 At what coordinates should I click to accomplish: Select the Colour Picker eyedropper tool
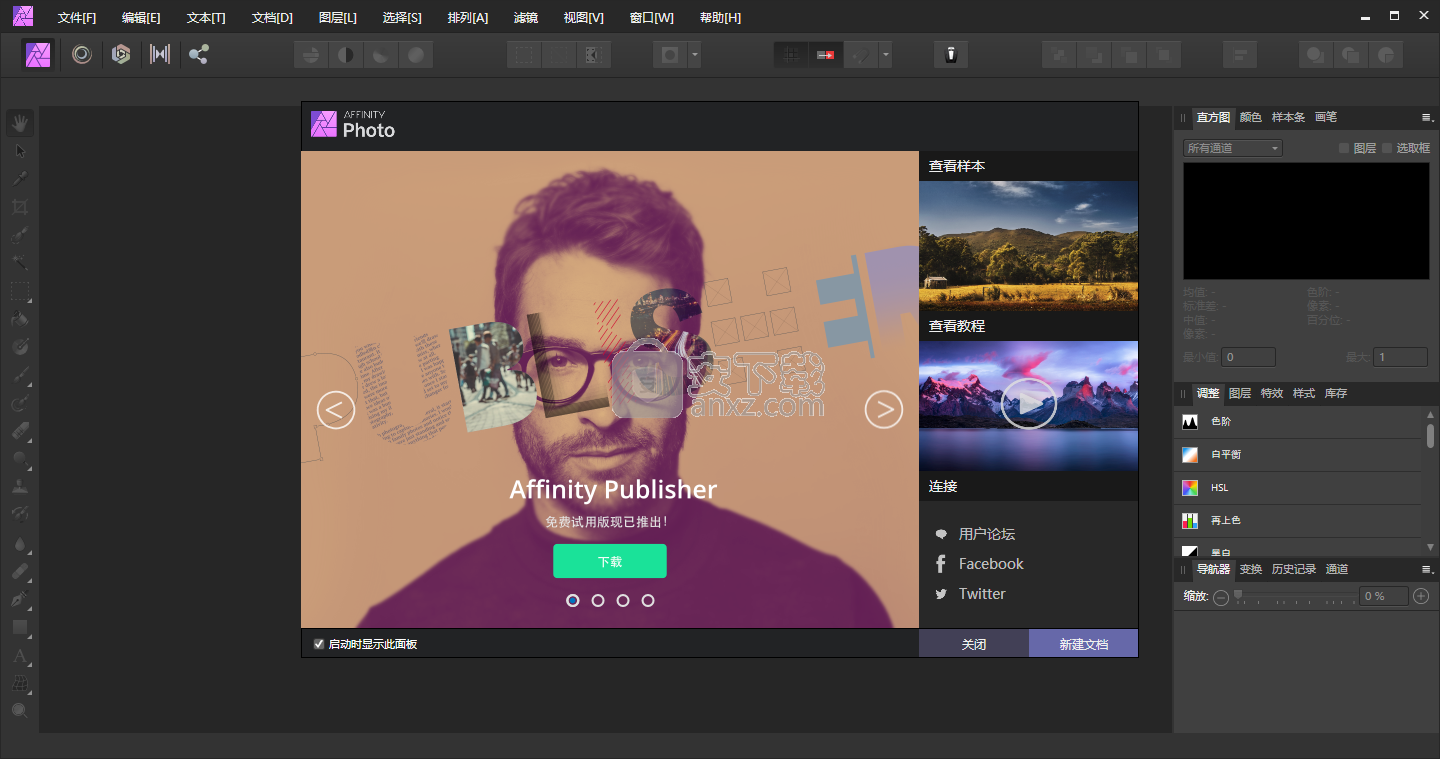click(20, 179)
